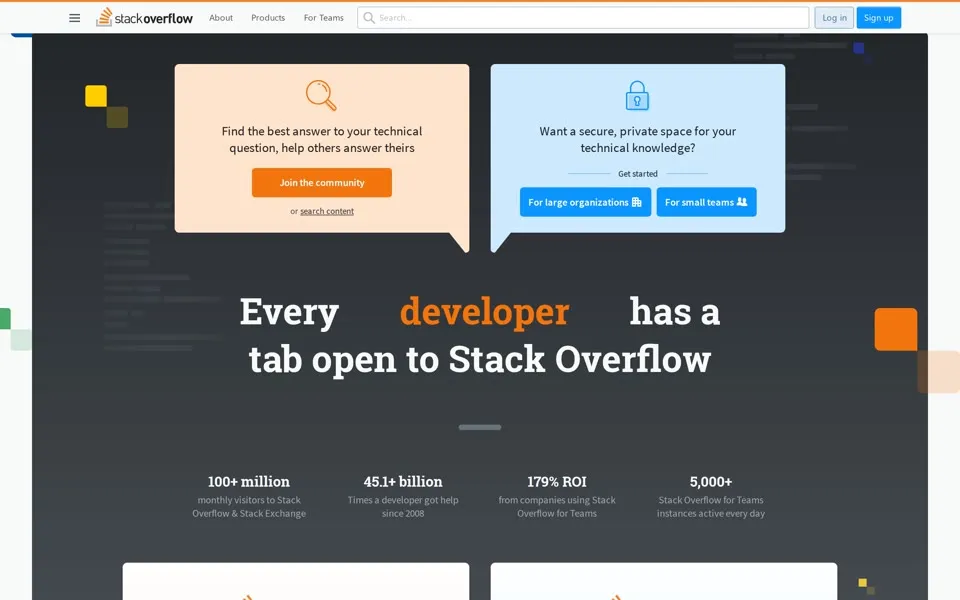Viewport: 960px width, 600px height.
Task: Click 'Times a developer got help since 2008' text
Action: [403, 507]
